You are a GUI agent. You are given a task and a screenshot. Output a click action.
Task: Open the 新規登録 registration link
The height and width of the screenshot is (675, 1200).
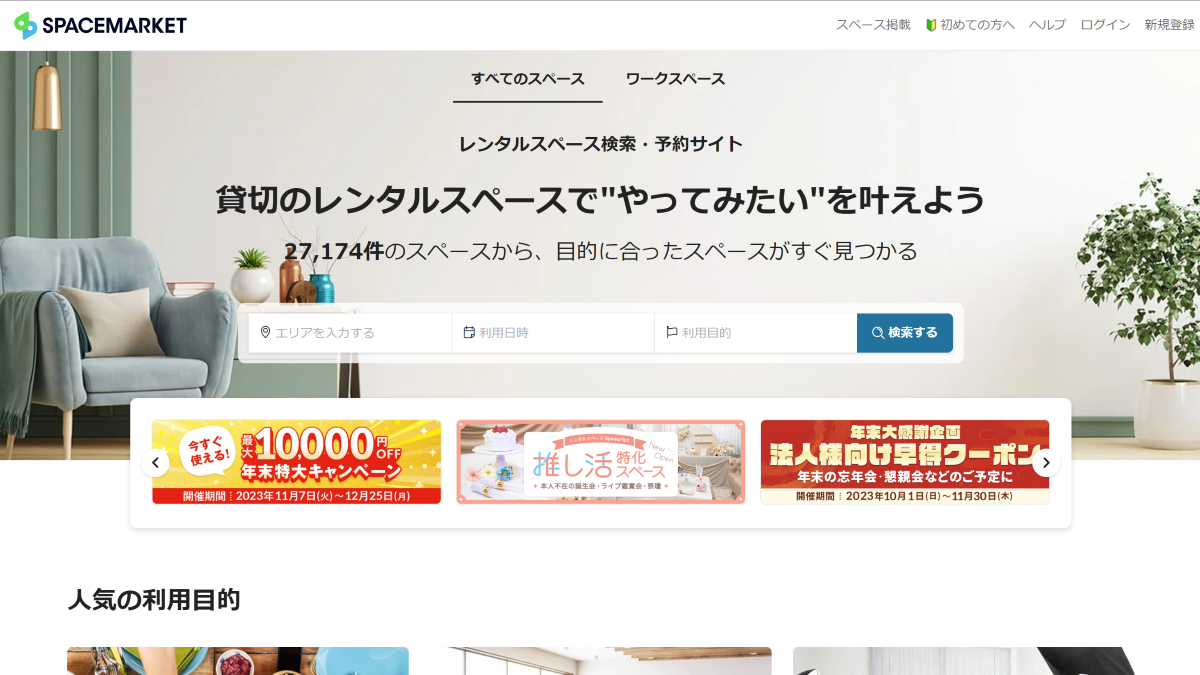[1168, 24]
